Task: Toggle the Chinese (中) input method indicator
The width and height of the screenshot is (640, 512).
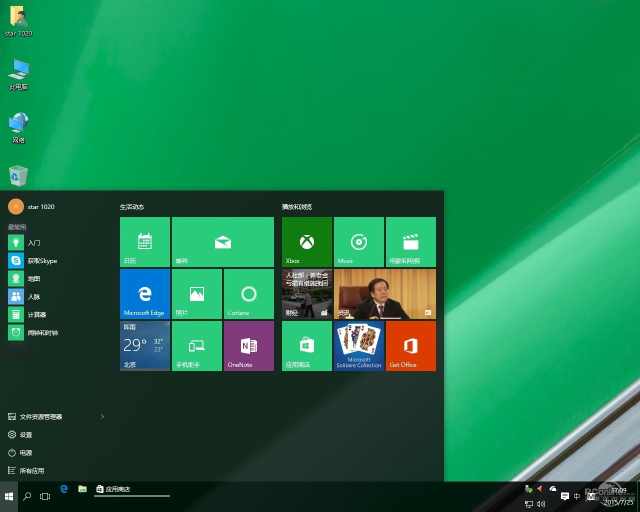Action: point(577,496)
